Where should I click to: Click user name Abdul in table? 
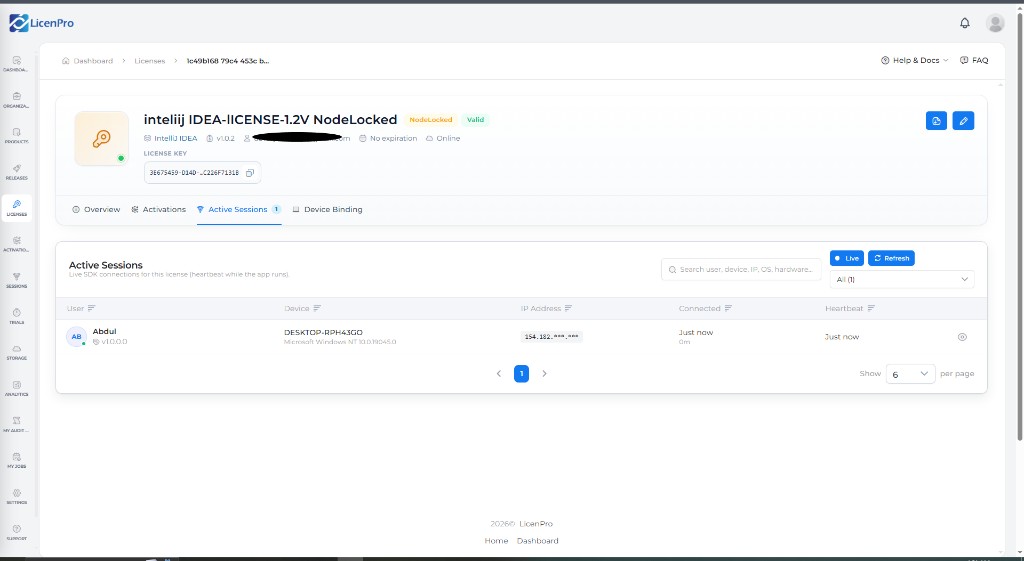104,331
